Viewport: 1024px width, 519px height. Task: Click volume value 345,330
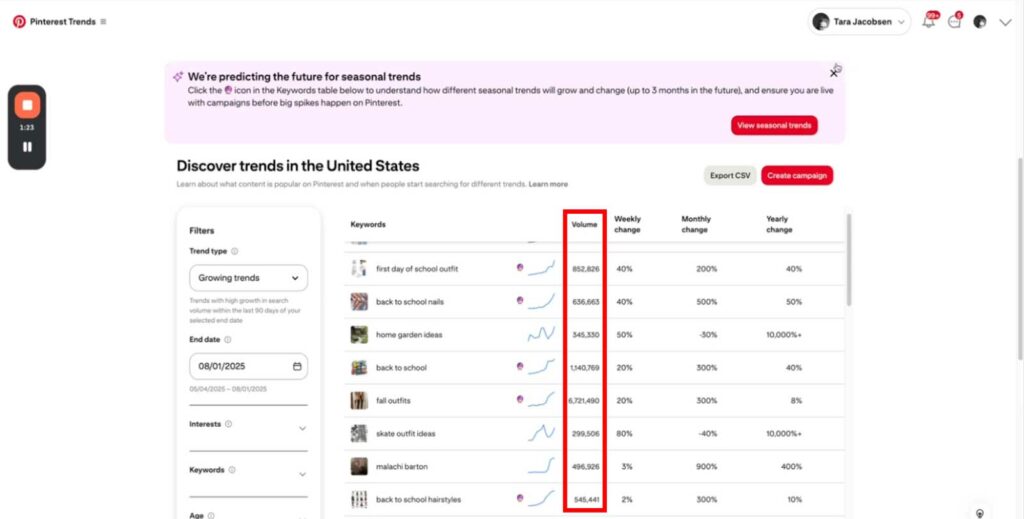pyautogui.click(x=586, y=335)
